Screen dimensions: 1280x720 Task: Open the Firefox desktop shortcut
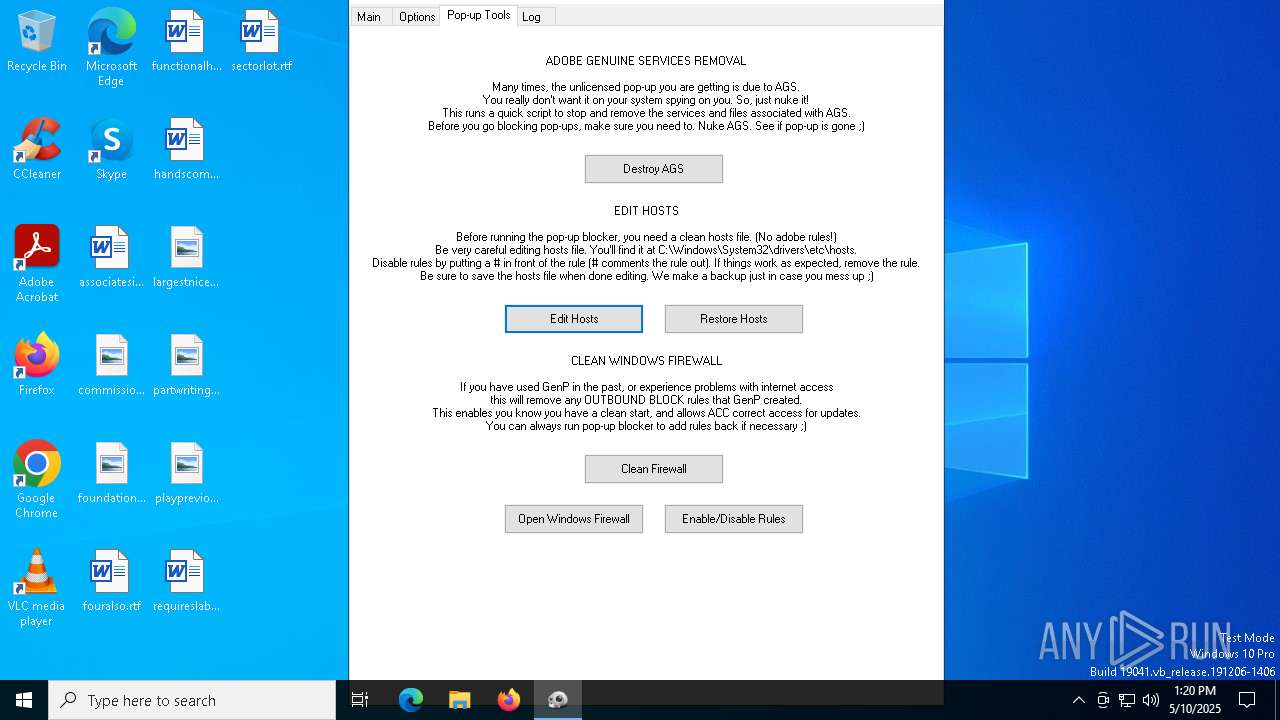point(37,365)
